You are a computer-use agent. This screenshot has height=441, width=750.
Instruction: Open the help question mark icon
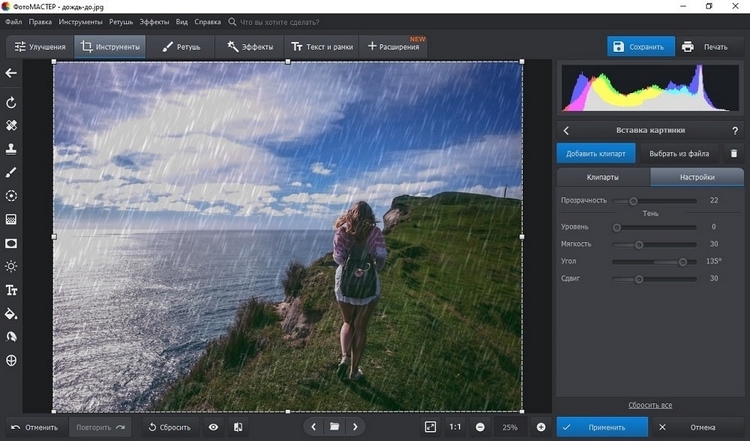(736, 130)
